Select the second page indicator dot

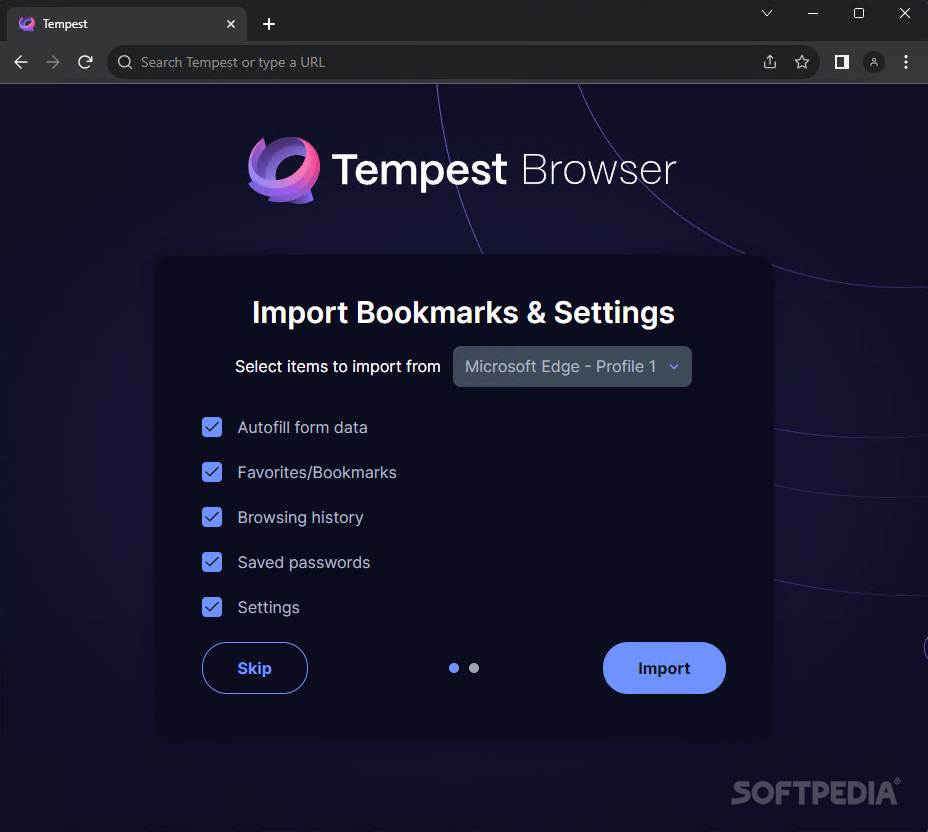point(474,668)
